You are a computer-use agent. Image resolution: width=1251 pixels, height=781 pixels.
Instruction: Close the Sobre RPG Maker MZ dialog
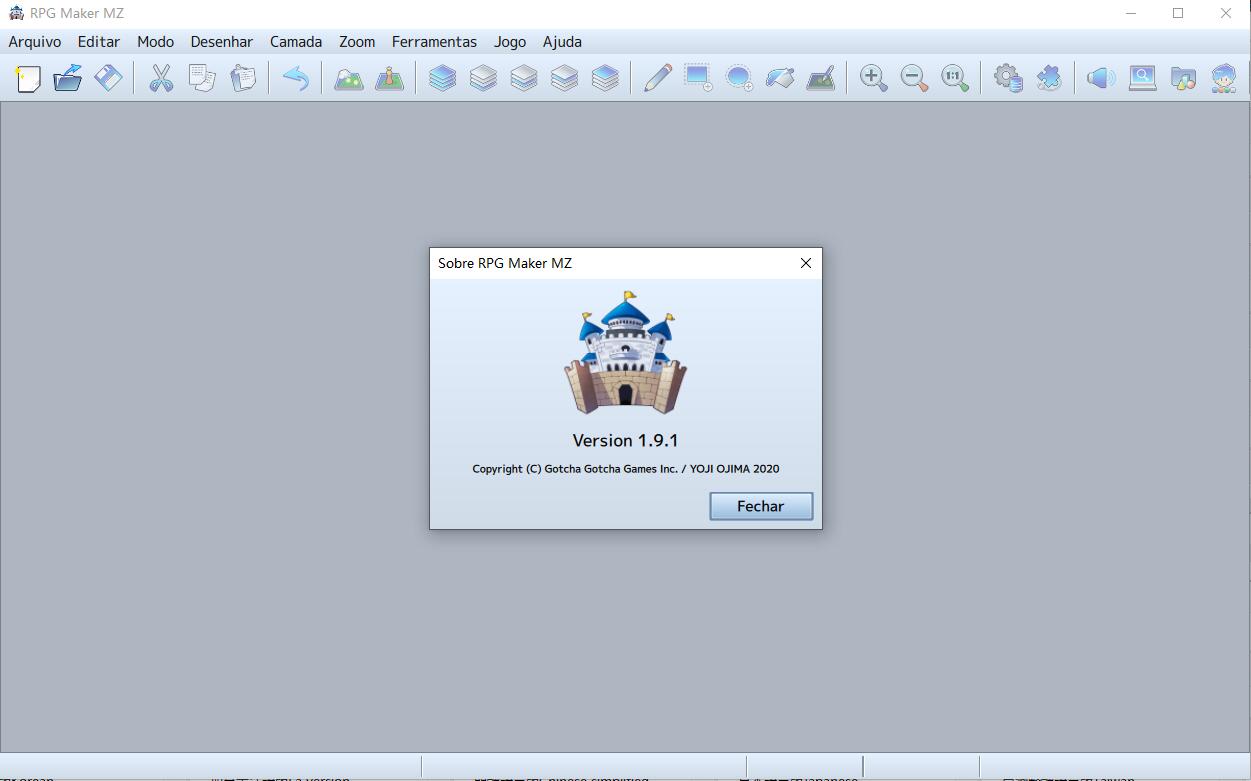(805, 263)
